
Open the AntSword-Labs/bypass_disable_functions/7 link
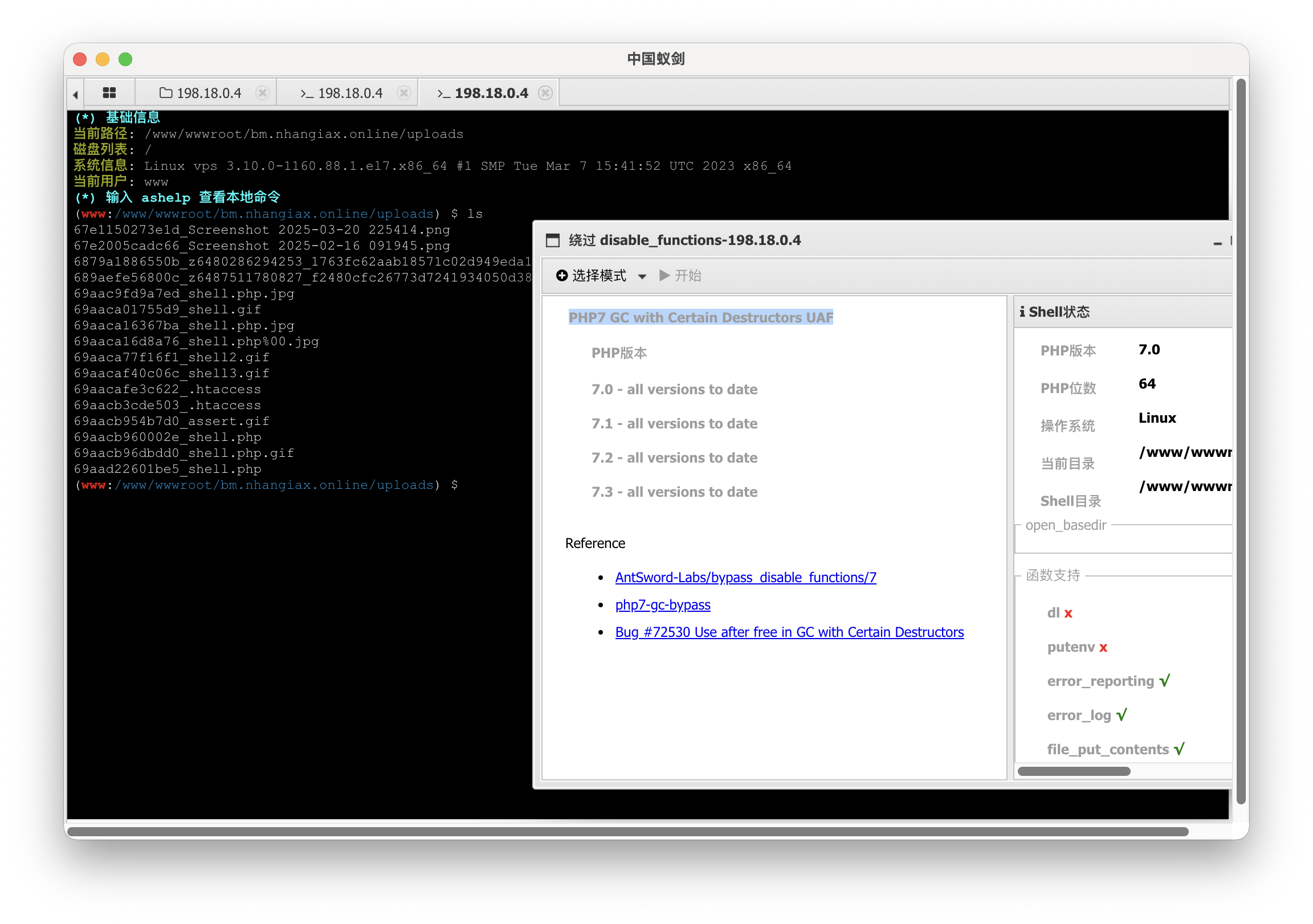pos(745,578)
